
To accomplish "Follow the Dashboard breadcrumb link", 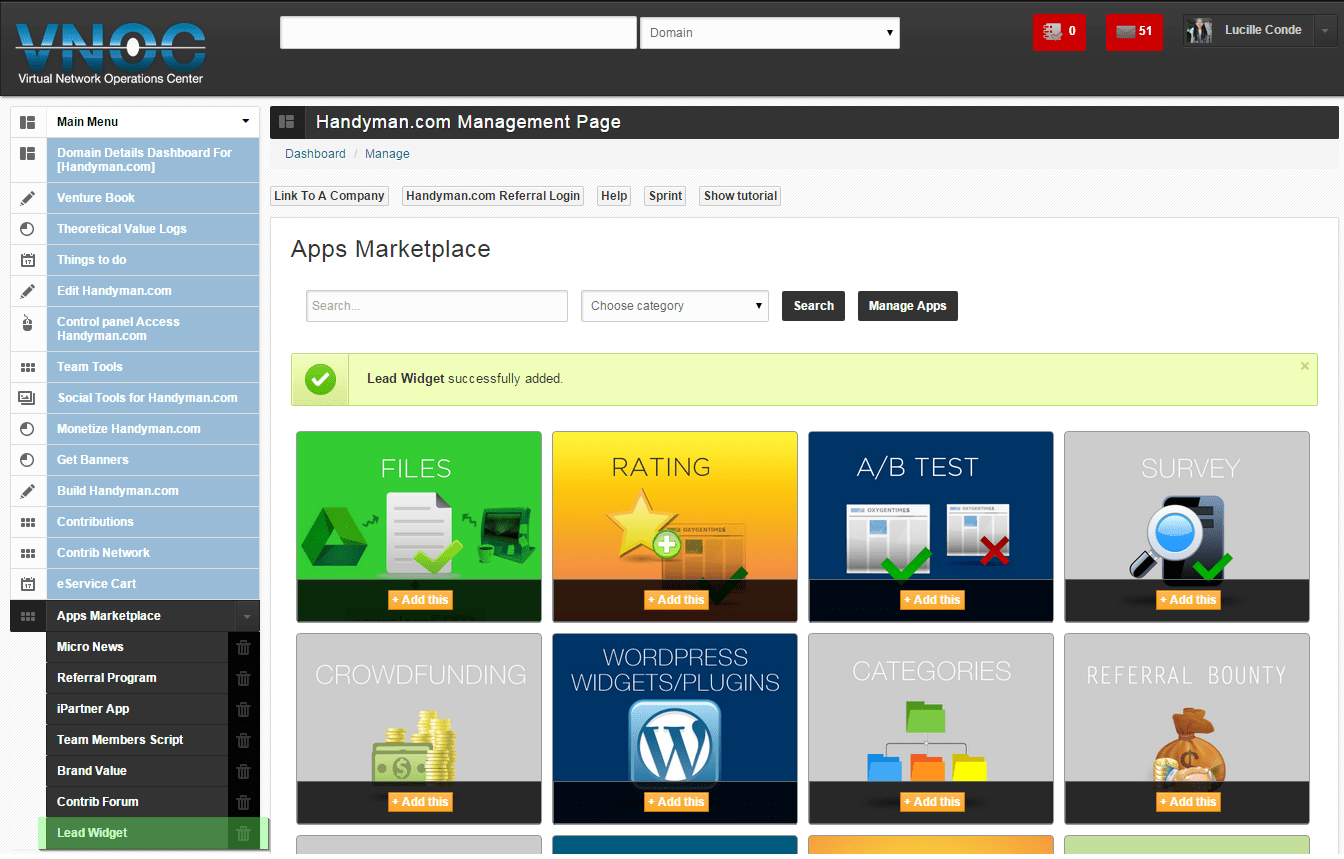I will [315, 154].
